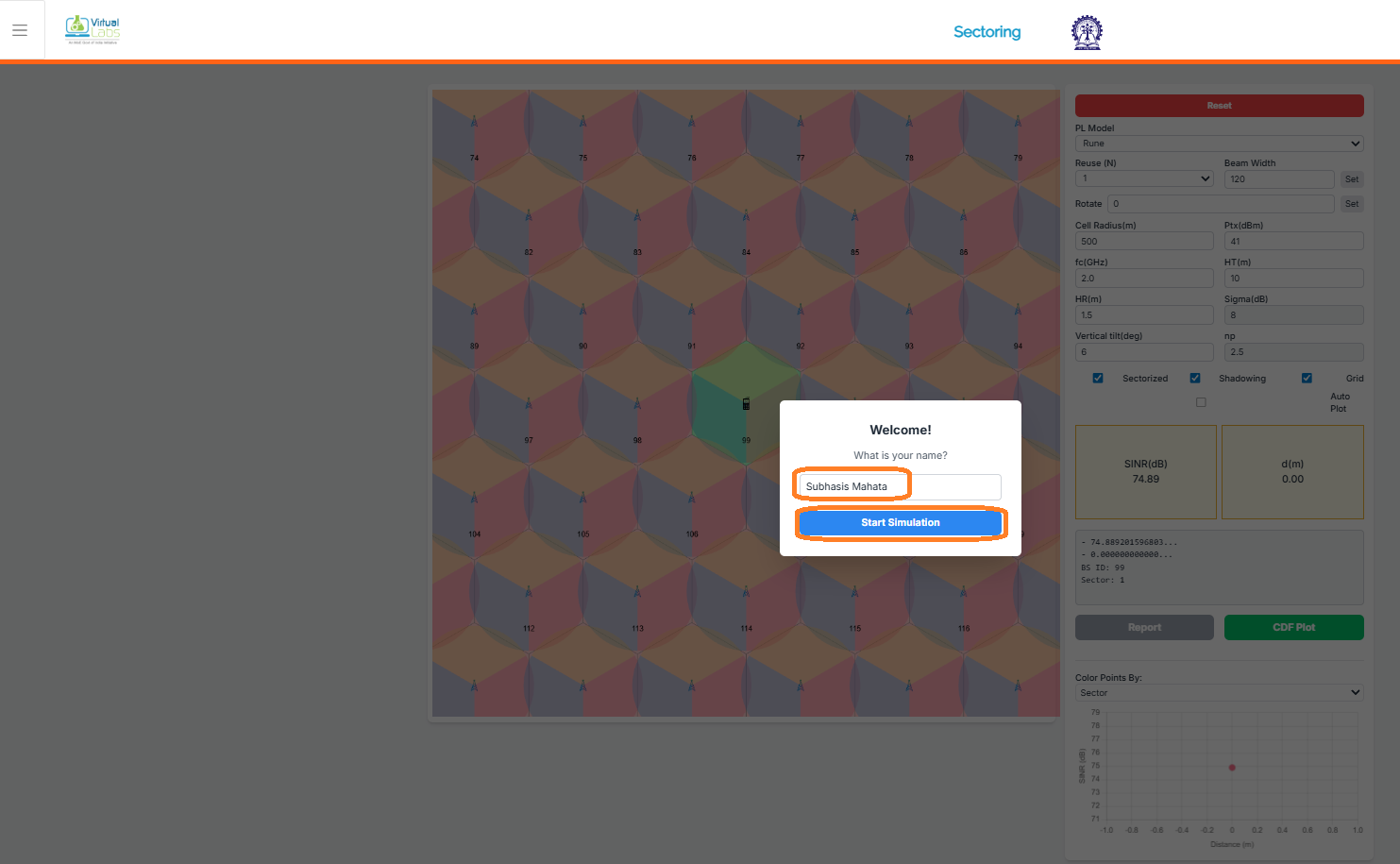Click the tower icon above cell 74
1400x864 pixels.
point(474,122)
